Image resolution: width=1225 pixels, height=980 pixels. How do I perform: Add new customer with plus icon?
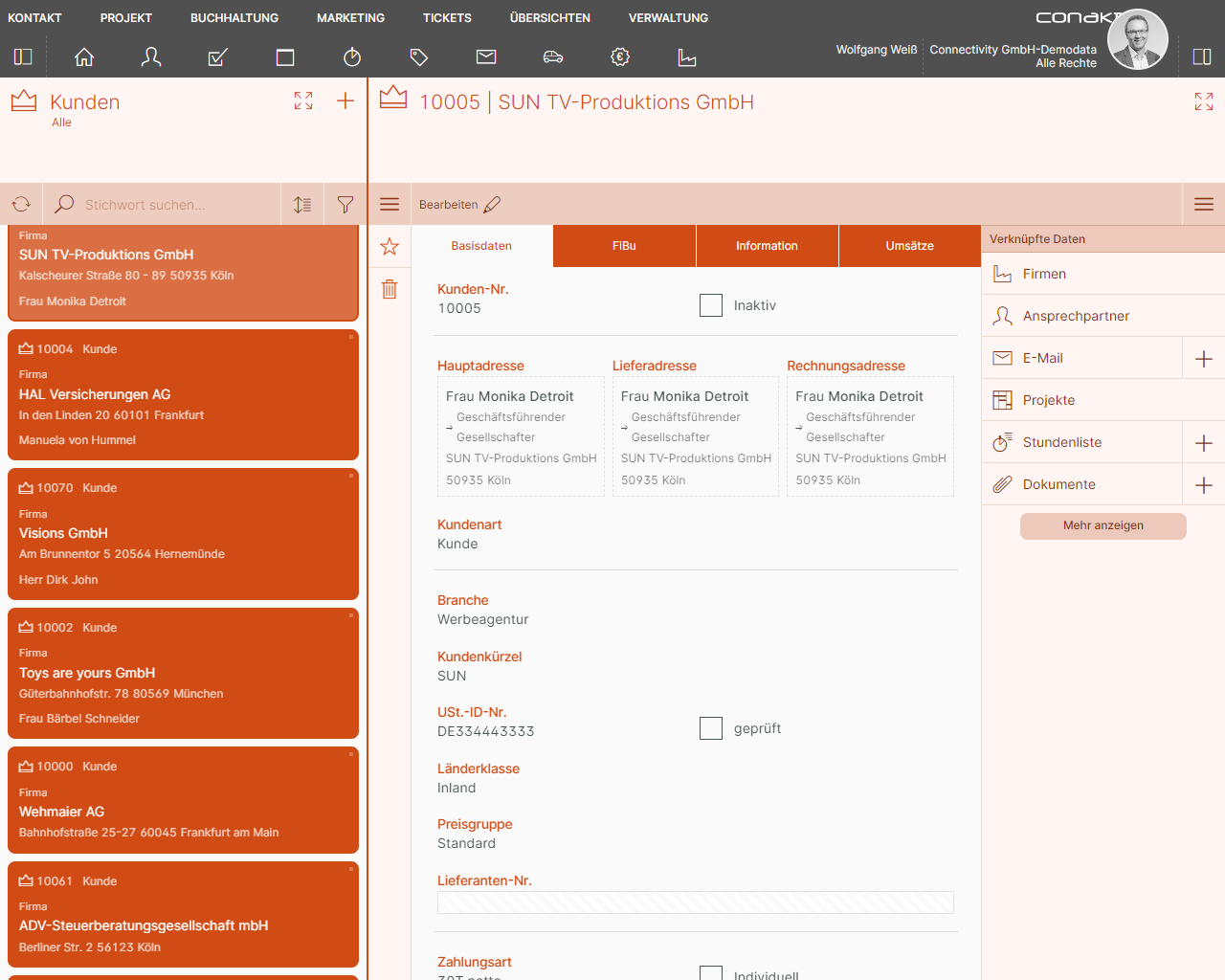[x=345, y=100]
